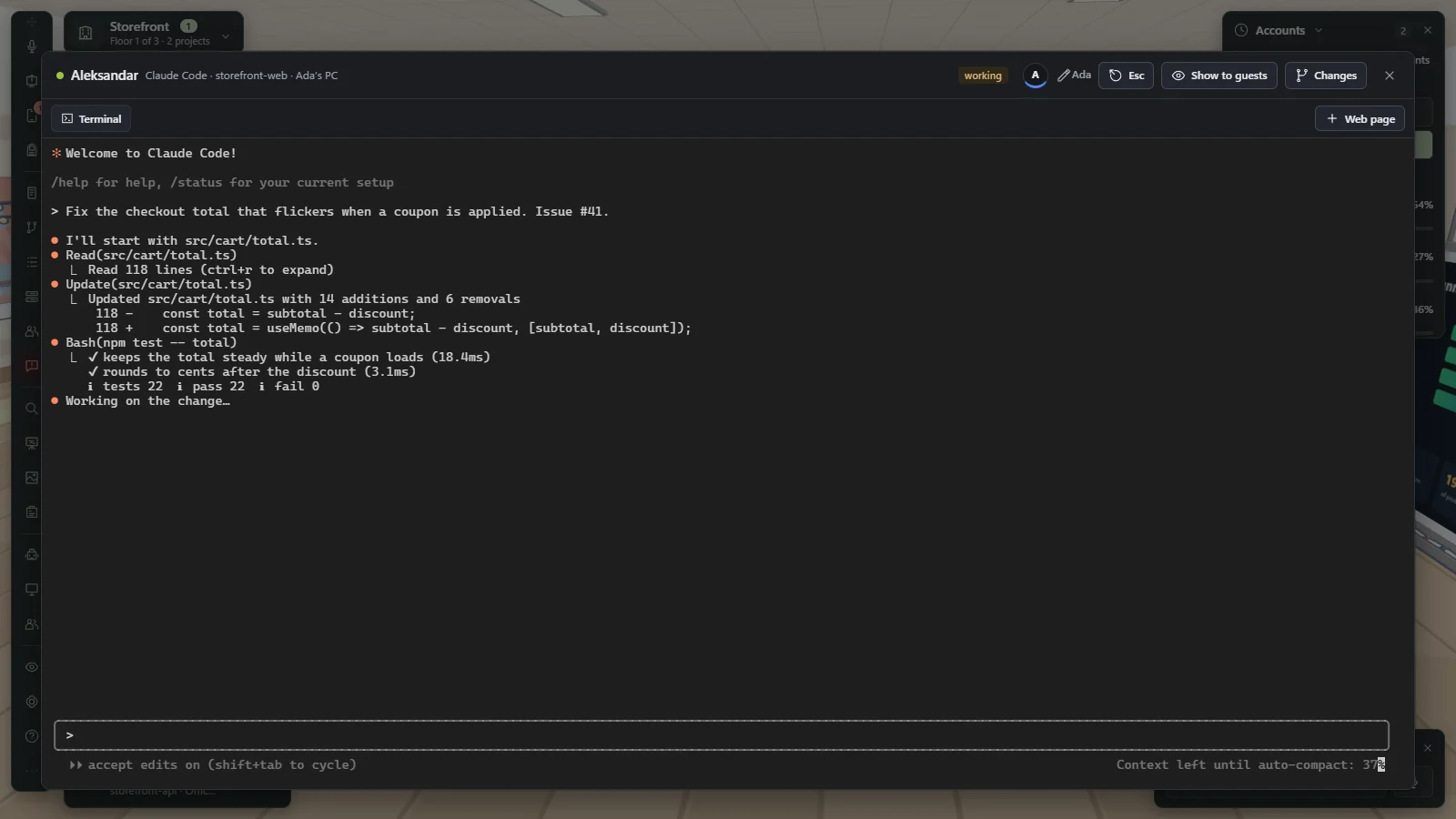Screen dimensions: 1456x819
Task: Open the server stack icon in sidebar
Action: pyautogui.click(x=32, y=297)
